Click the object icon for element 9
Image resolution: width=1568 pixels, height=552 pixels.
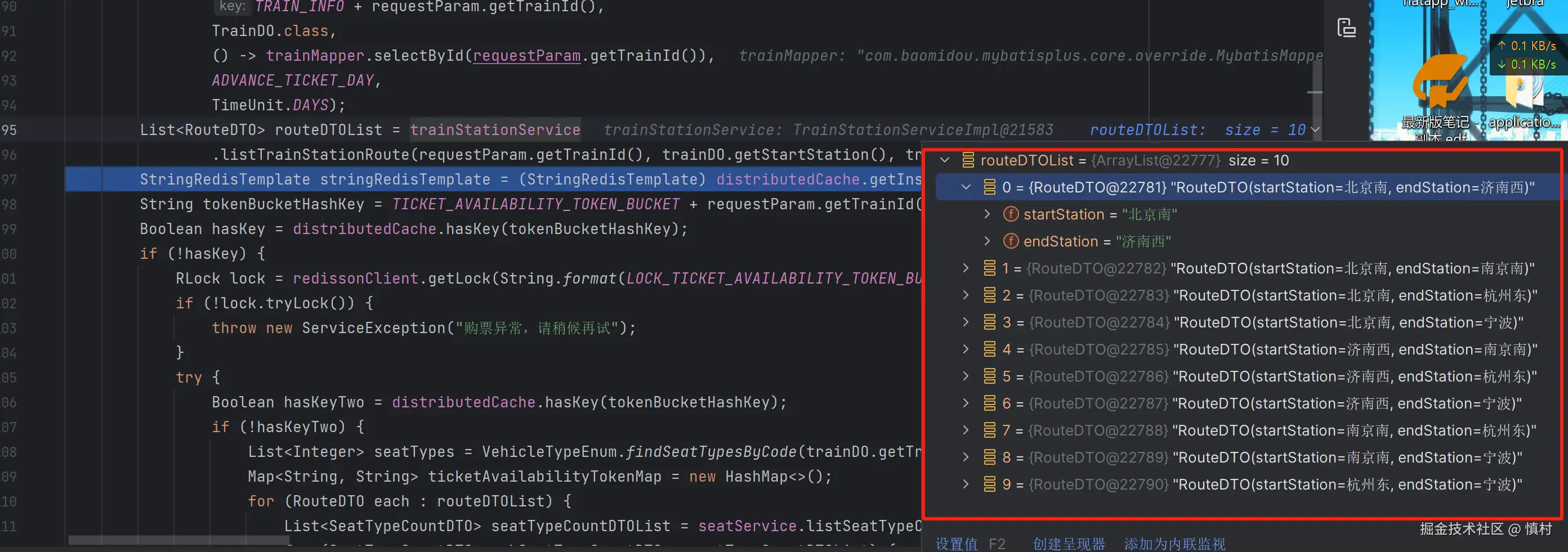click(990, 484)
